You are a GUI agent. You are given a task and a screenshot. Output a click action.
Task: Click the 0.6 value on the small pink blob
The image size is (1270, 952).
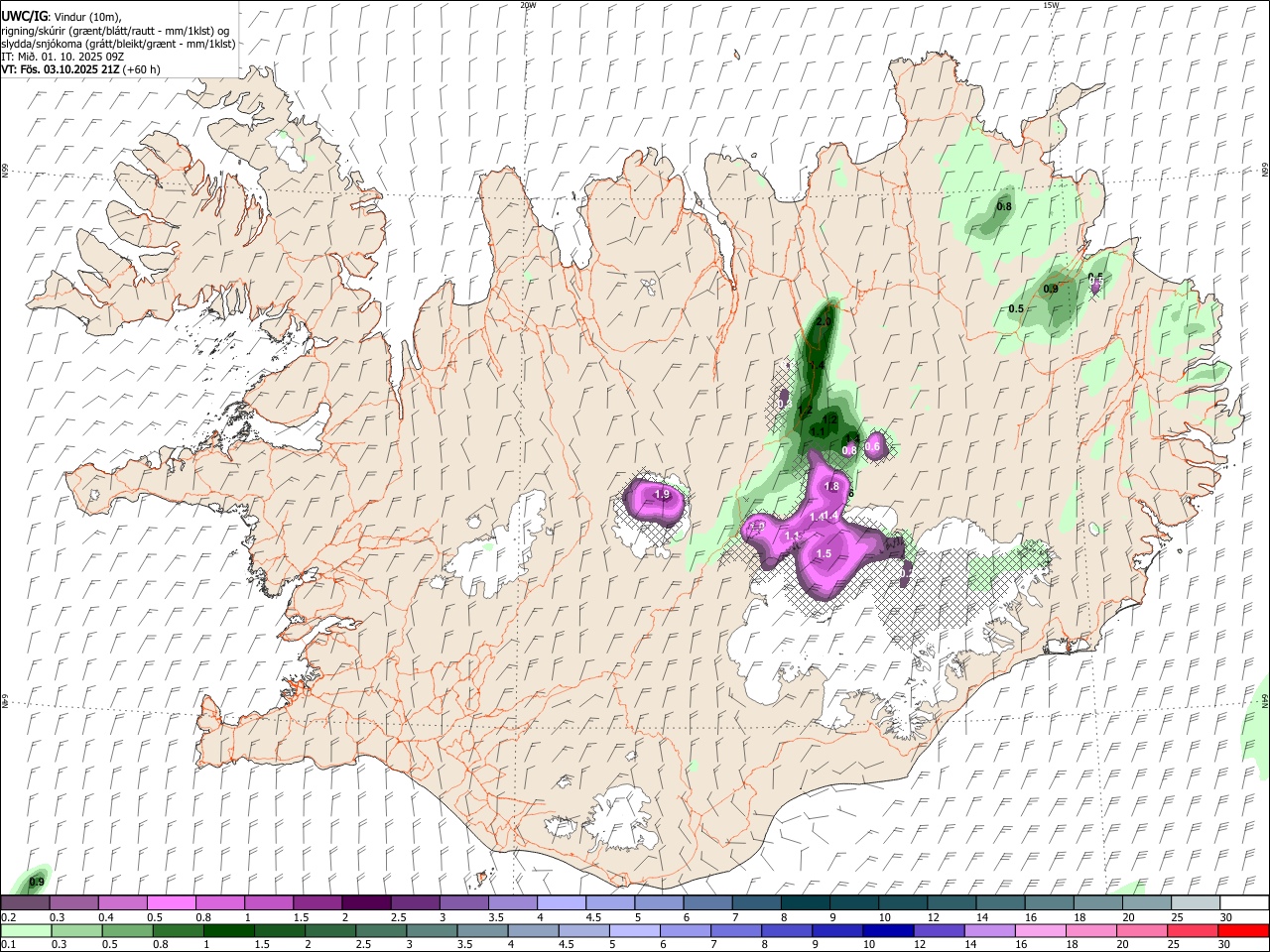point(872,447)
